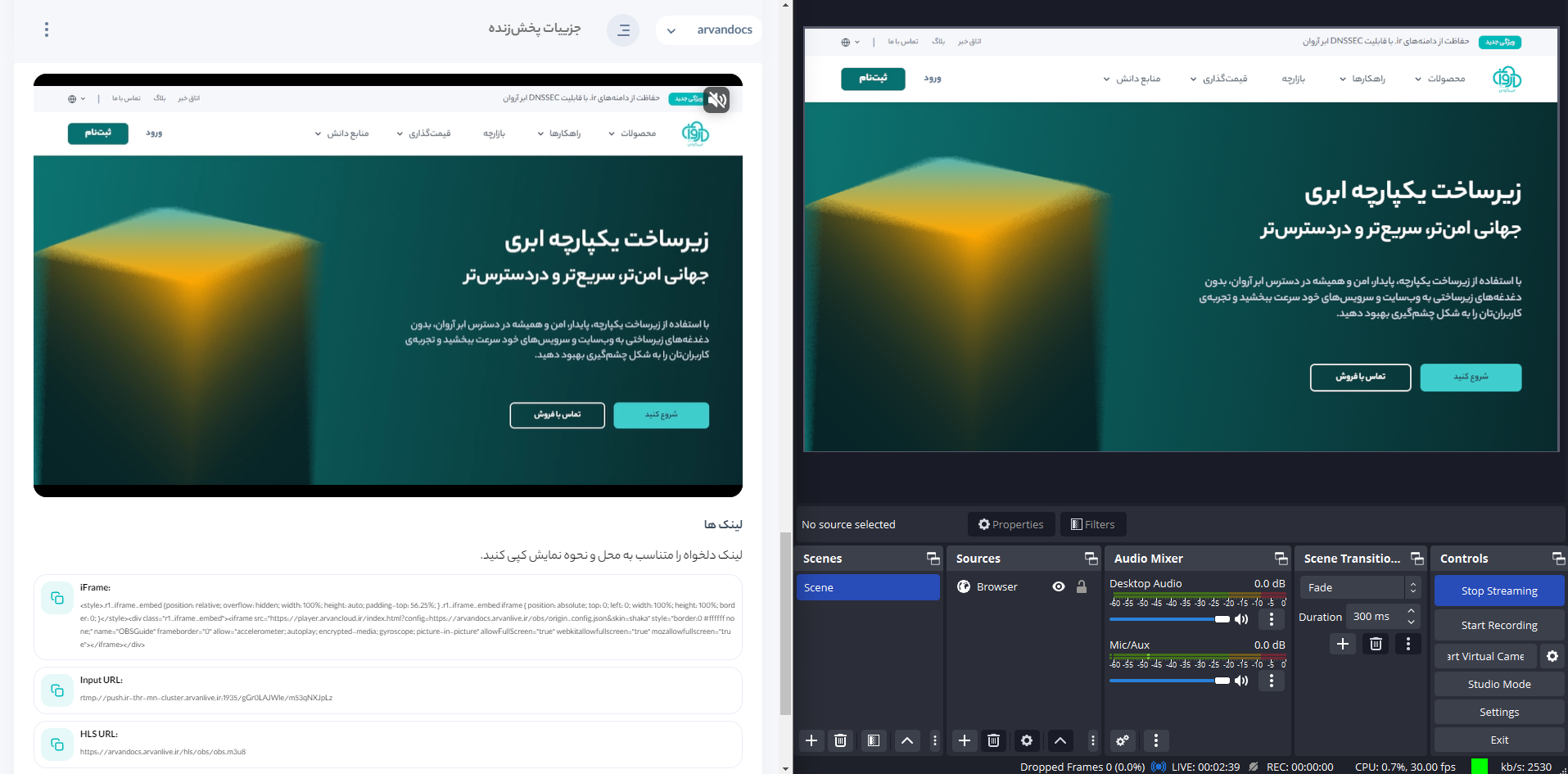Lock the Browser source
This screenshot has width=1568, height=774.
click(1082, 586)
